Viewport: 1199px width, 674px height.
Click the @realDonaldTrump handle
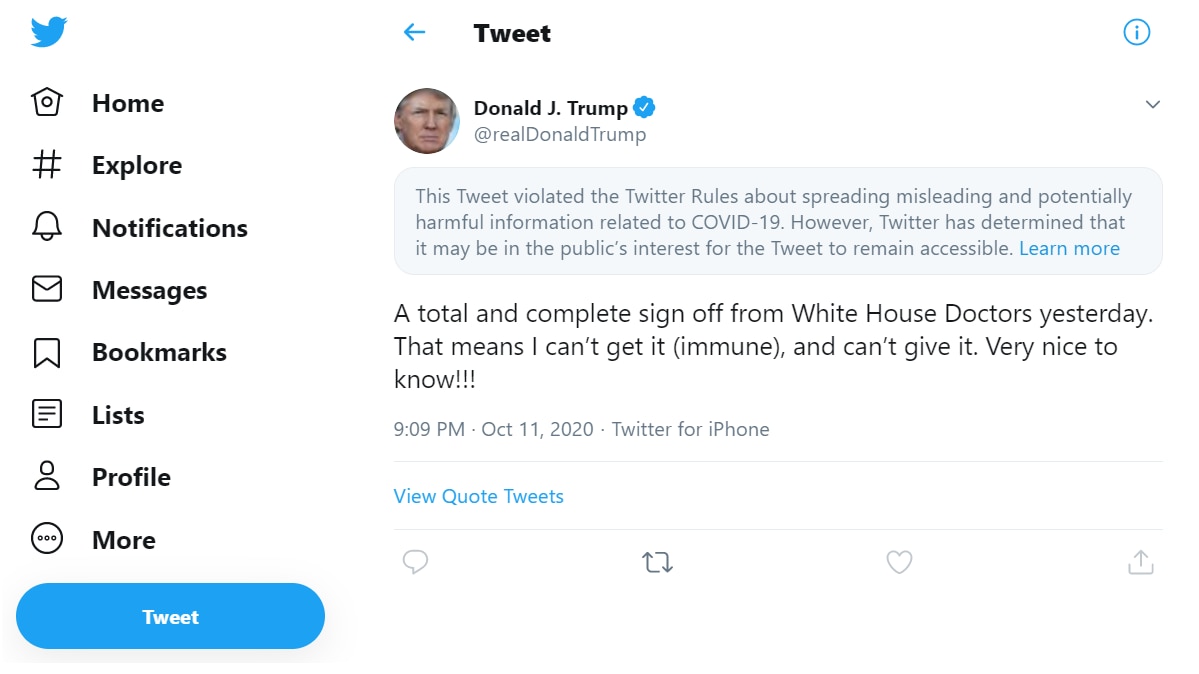click(560, 134)
